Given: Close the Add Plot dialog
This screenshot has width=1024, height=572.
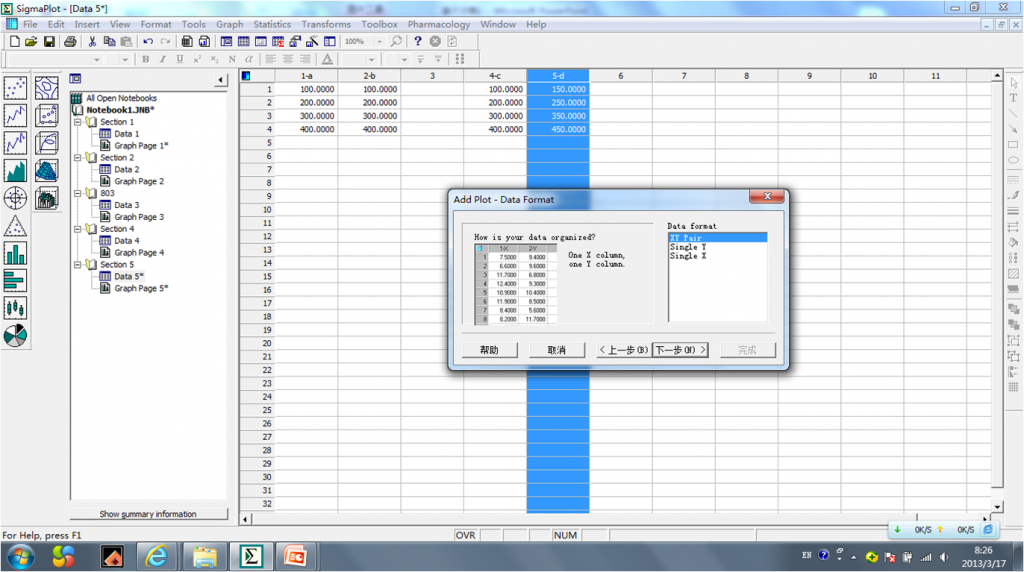Looking at the screenshot, I should 767,196.
